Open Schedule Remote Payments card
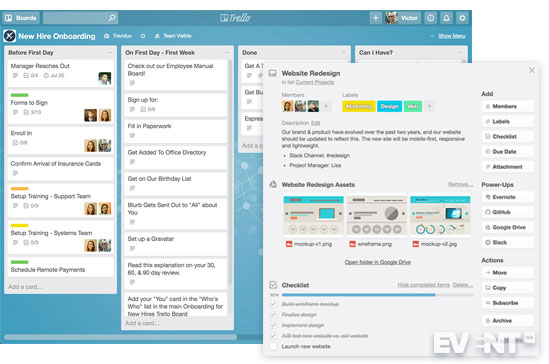The width and height of the screenshot is (549, 364). click(x=61, y=267)
